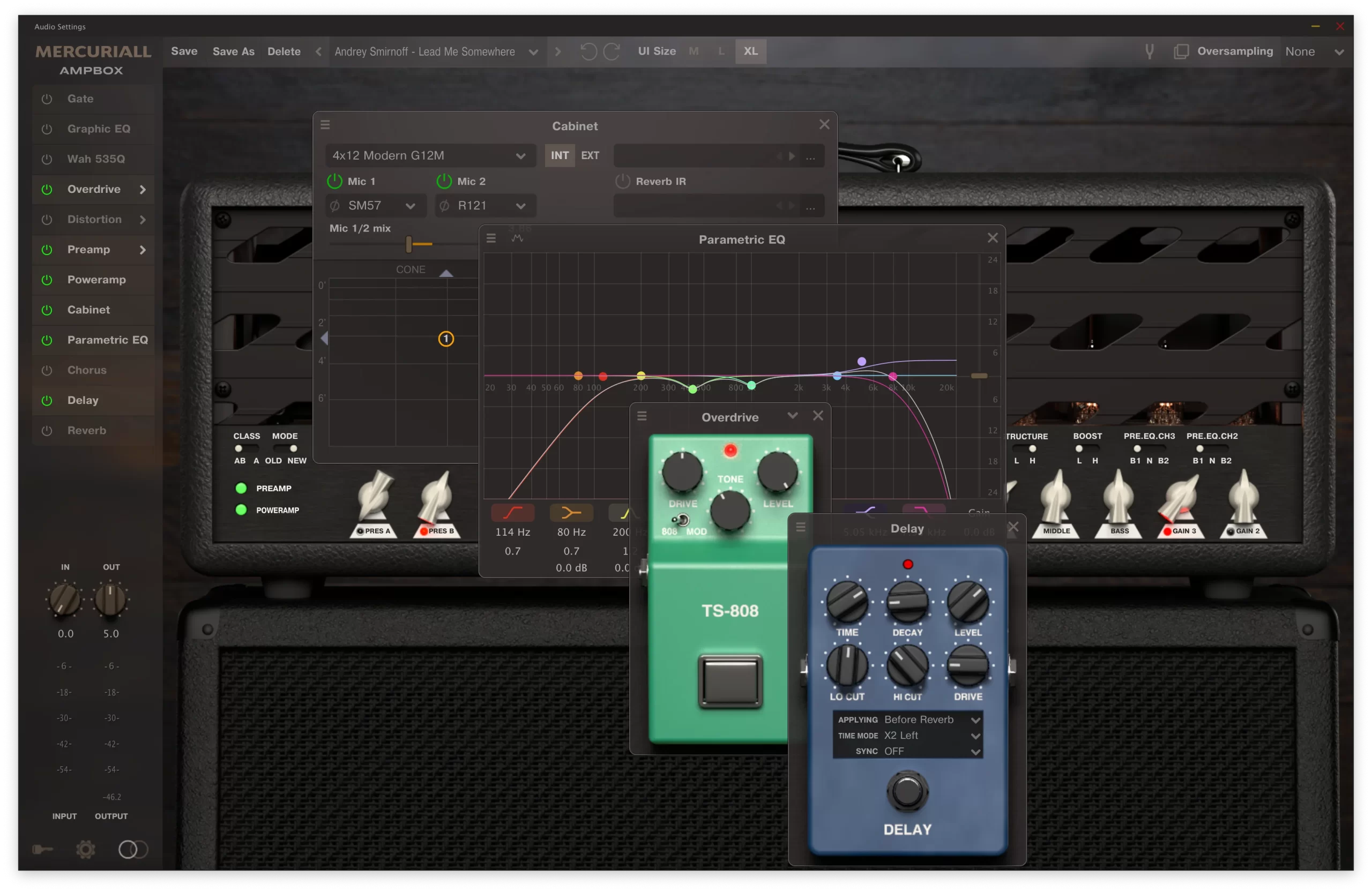Click the redo arrow icon in toolbar
This screenshot has width=1372, height=892.
pos(612,51)
